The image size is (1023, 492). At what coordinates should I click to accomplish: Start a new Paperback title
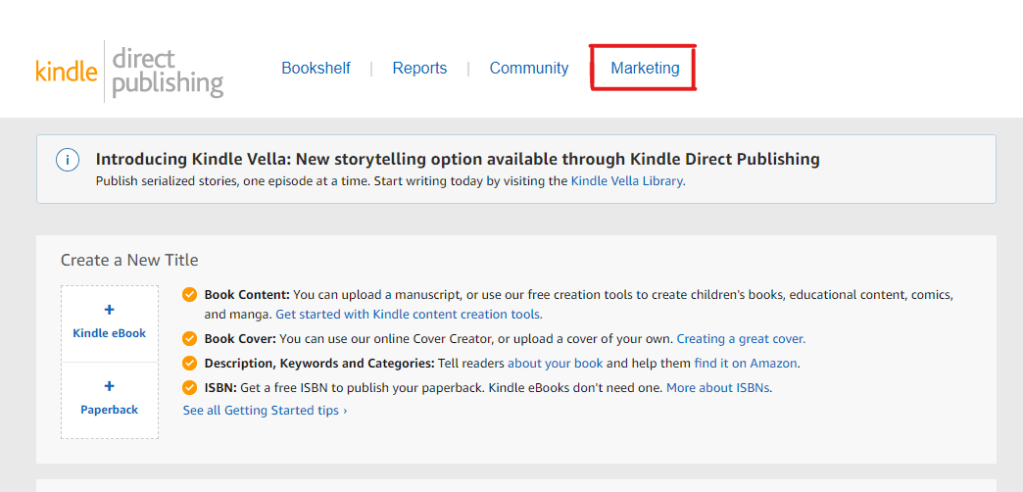(x=109, y=399)
